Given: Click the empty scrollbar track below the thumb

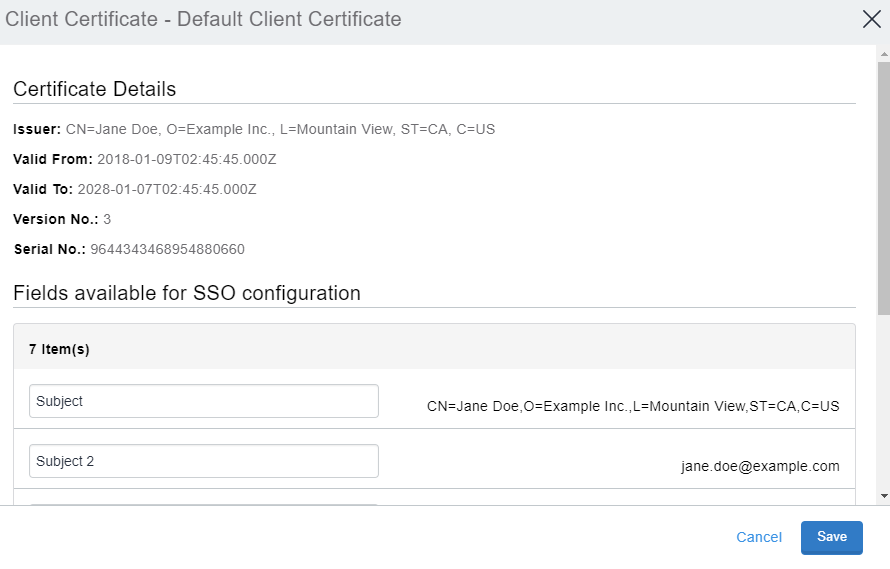Looking at the screenshot, I should click(x=883, y=400).
